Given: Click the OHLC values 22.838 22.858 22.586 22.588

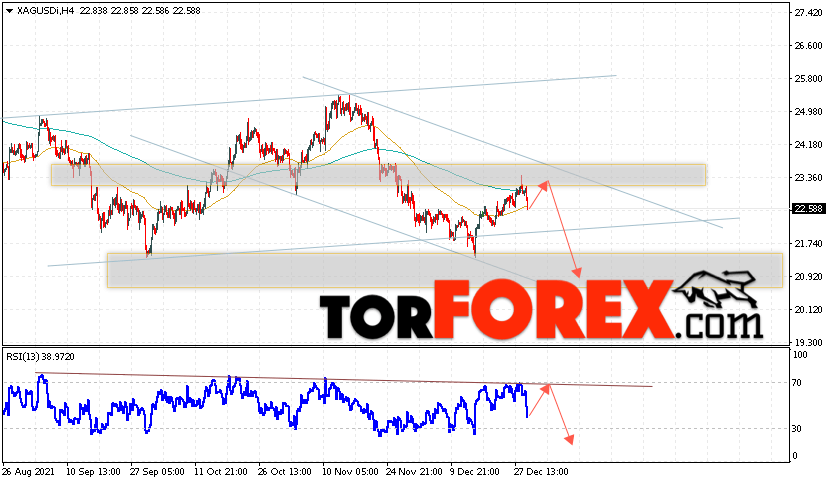Looking at the screenshot, I should [x=140, y=11].
